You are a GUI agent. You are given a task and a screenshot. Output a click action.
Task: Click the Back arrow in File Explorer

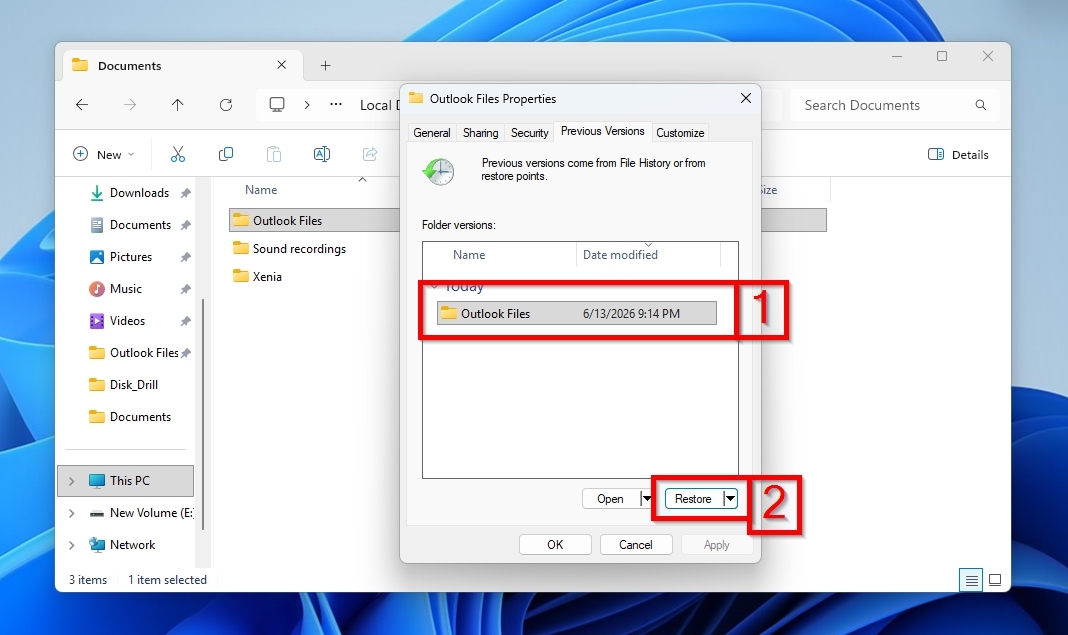pos(82,104)
